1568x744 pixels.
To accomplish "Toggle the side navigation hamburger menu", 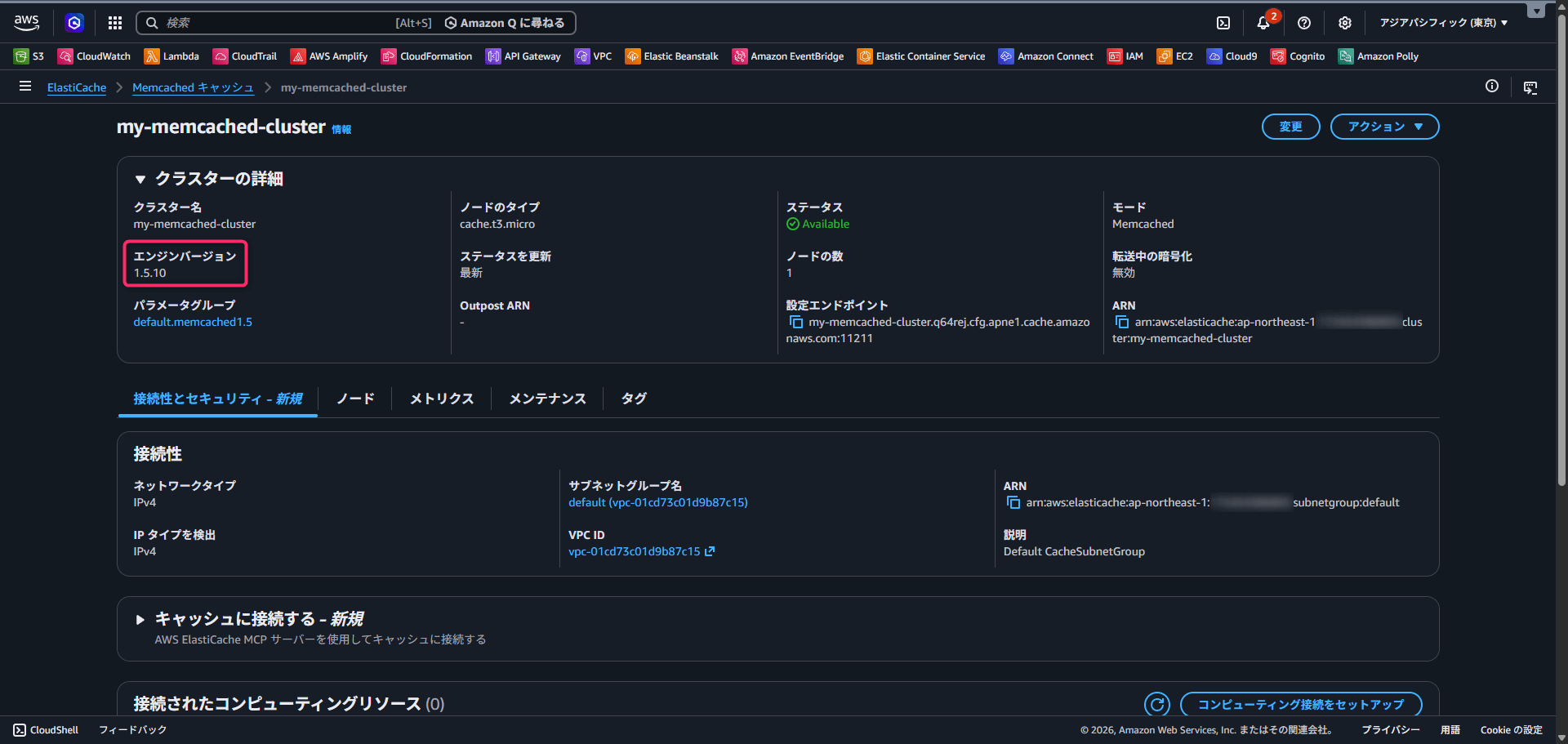I will coord(25,87).
